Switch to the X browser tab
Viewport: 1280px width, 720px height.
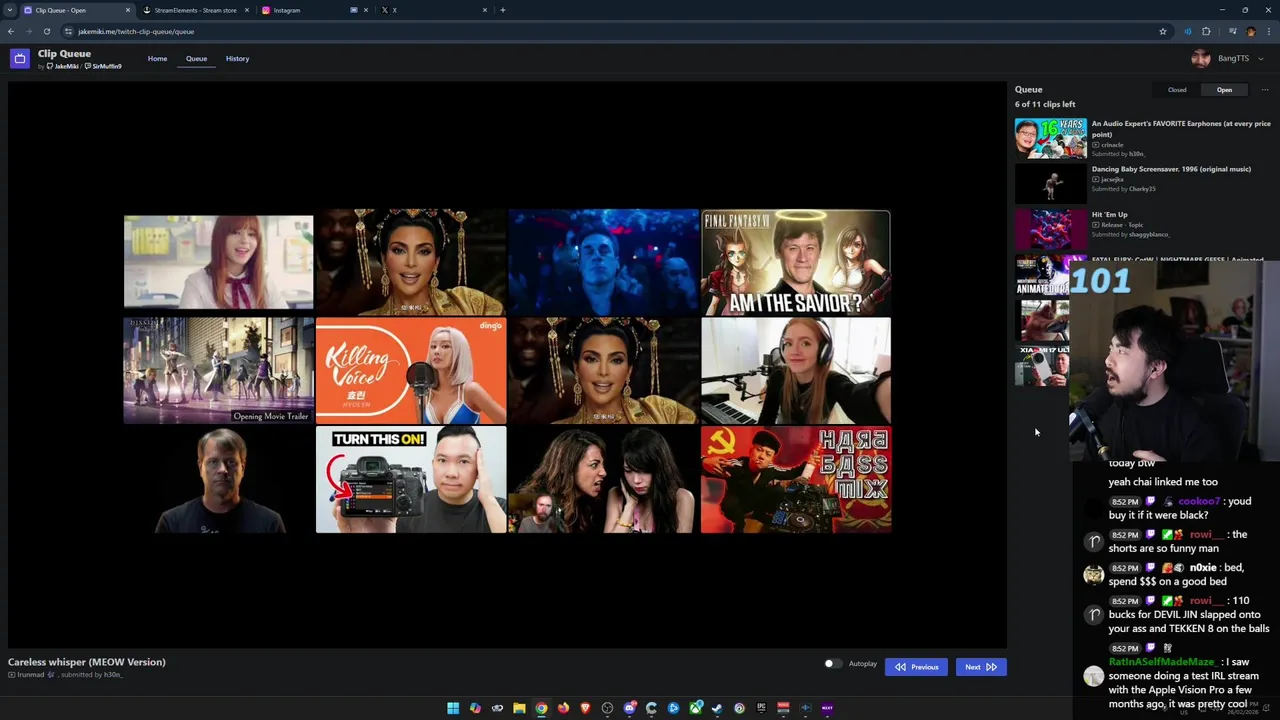[432, 10]
